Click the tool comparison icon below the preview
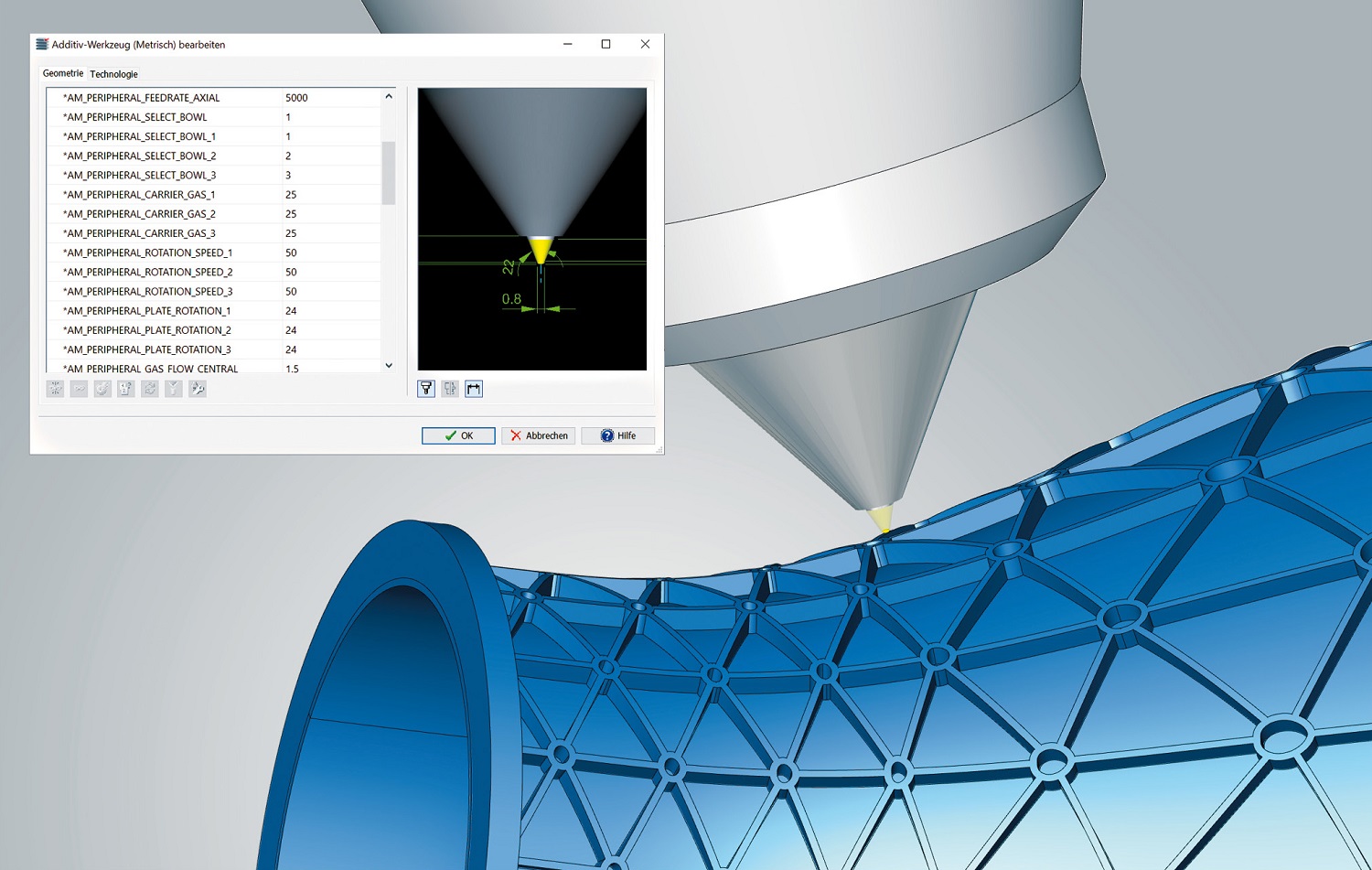The image size is (1372, 870). [x=449, y=389]
